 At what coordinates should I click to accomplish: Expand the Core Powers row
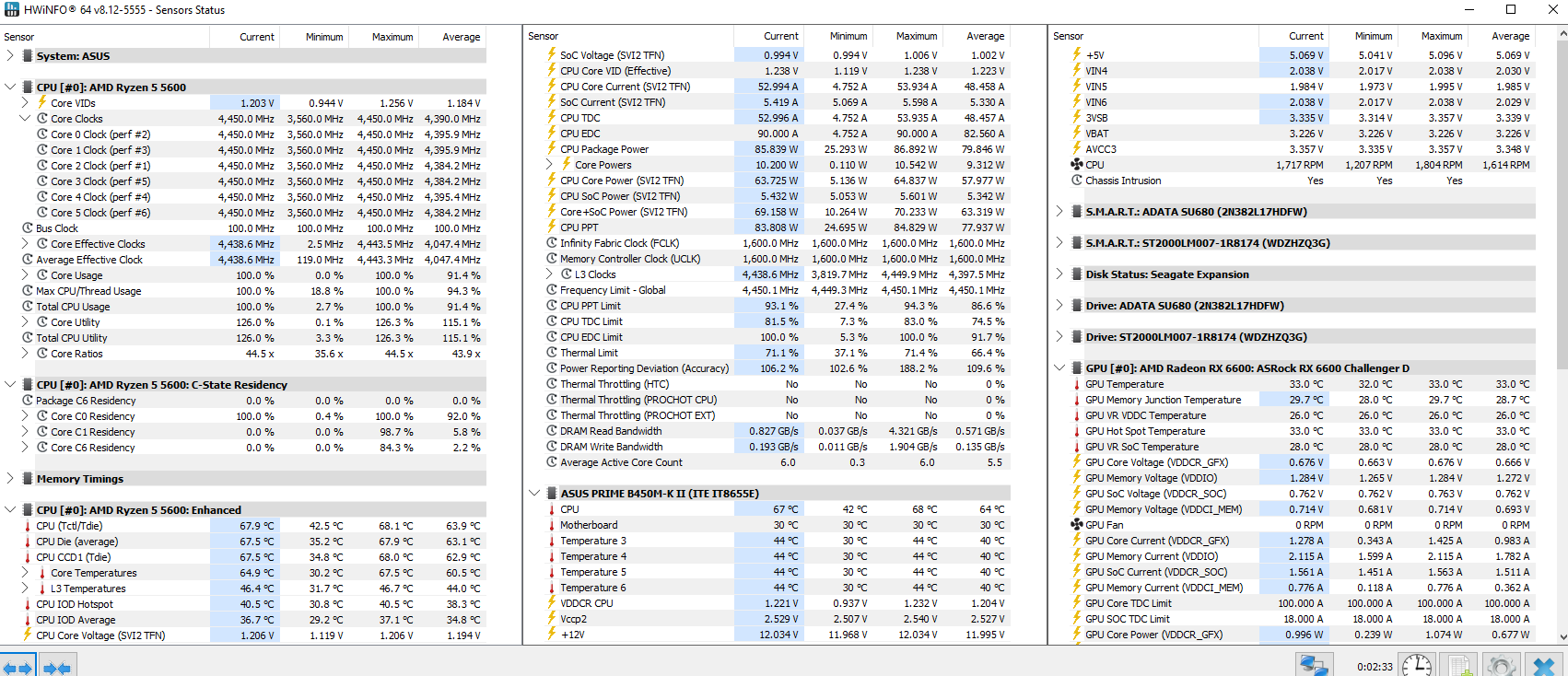tap(549, 165)
